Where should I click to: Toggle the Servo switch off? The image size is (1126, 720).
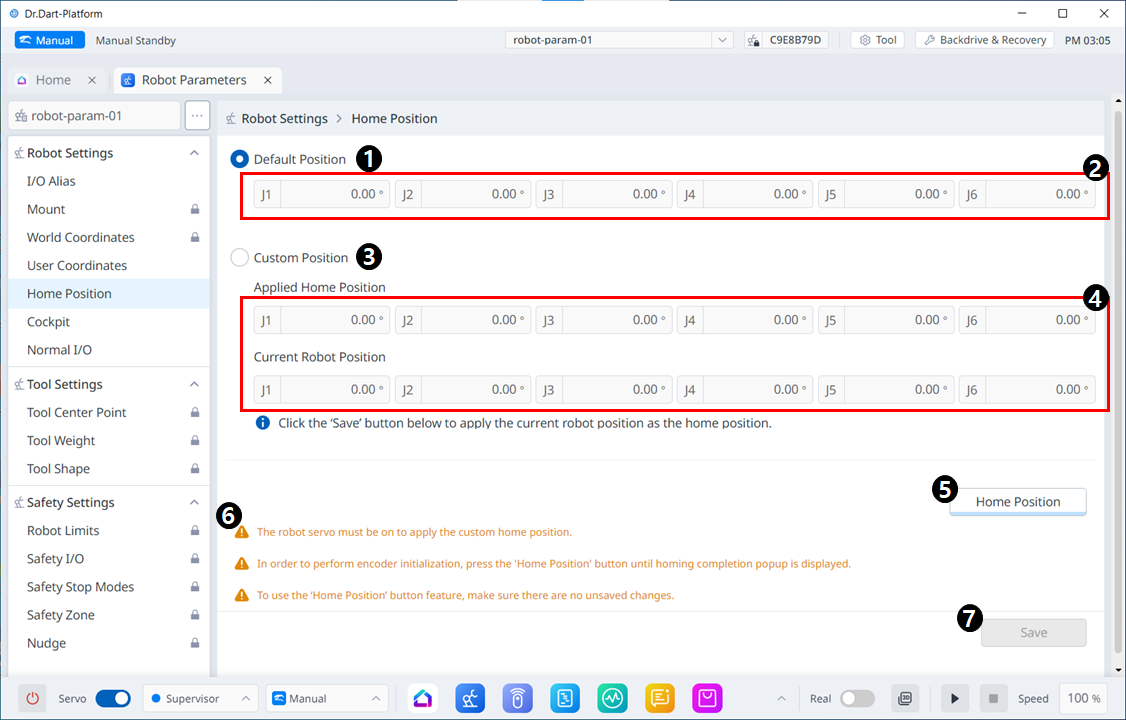click(x=113, y=698)
